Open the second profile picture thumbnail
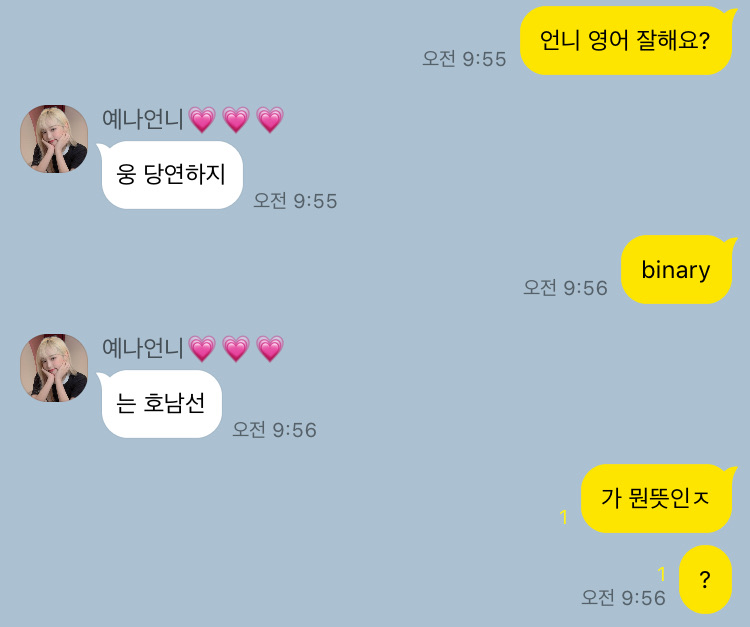750x627 pixels. [x=54, y=368]
